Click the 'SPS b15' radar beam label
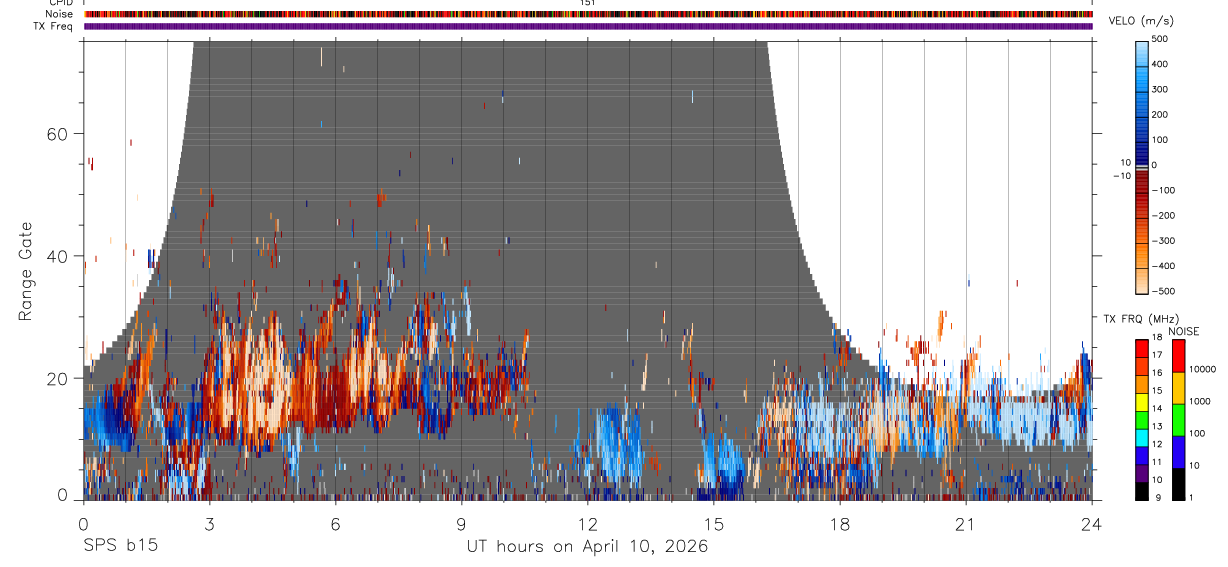Viewport: 1228px width, 567px height. click(119, 546)
